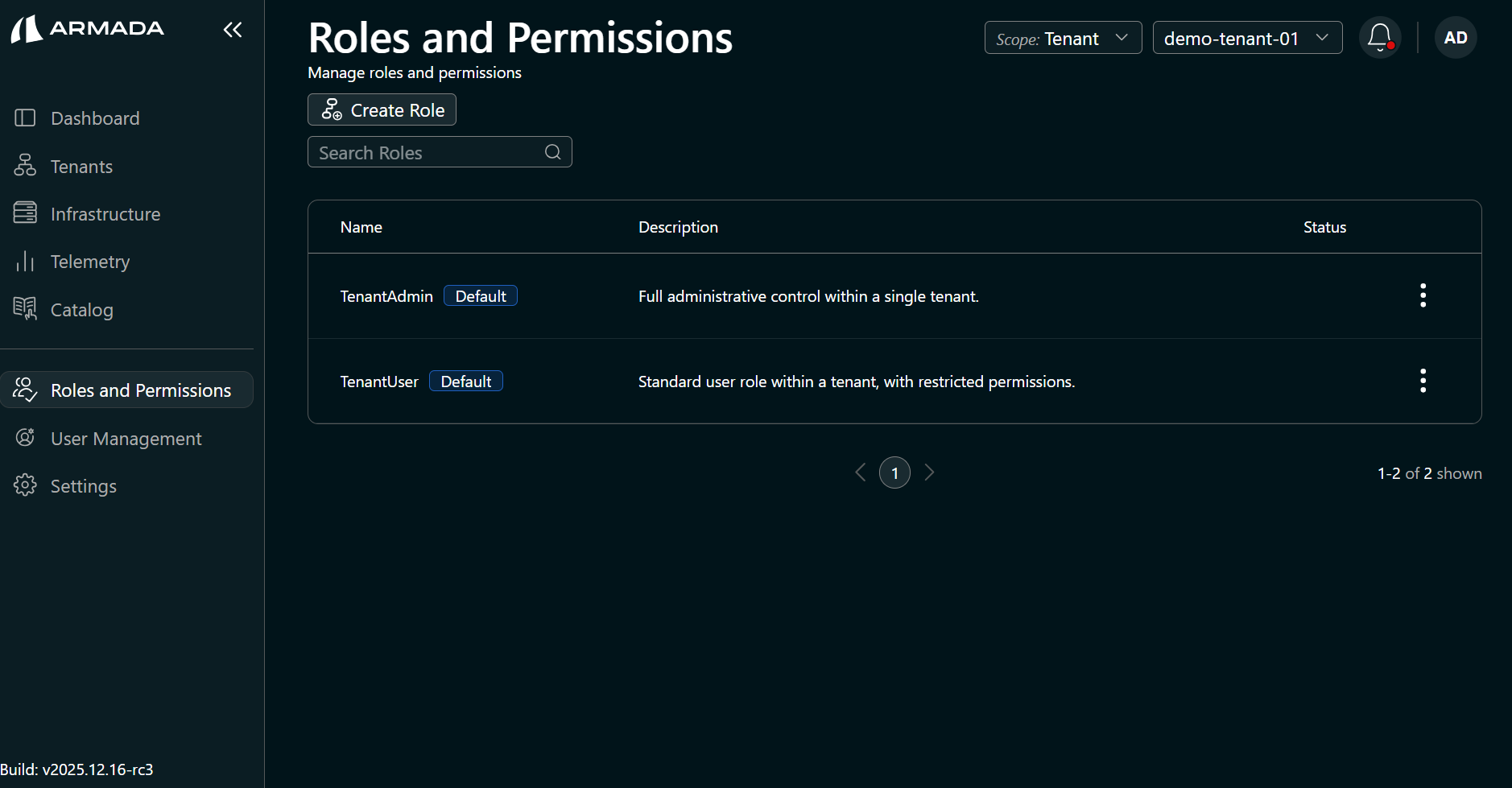Select page 1 in the pagination control
This screenshot has width=1512, height=788.
[894, 472]
